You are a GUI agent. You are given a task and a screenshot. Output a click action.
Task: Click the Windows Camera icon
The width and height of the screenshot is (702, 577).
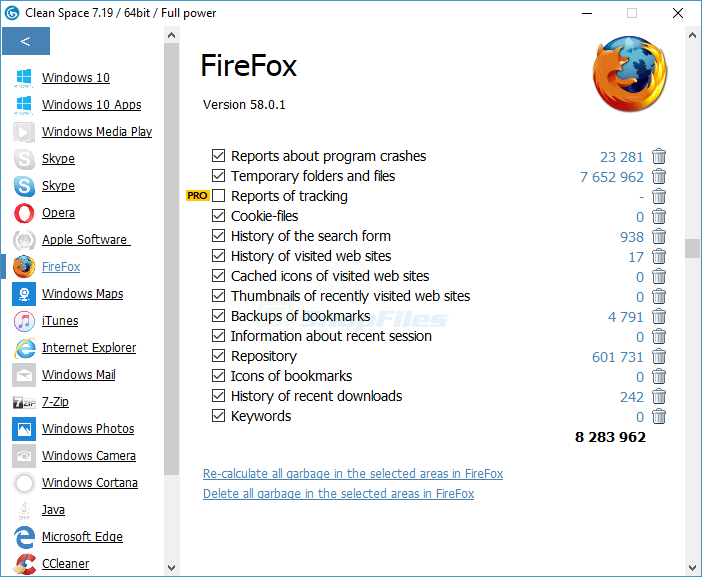point(24,456)
